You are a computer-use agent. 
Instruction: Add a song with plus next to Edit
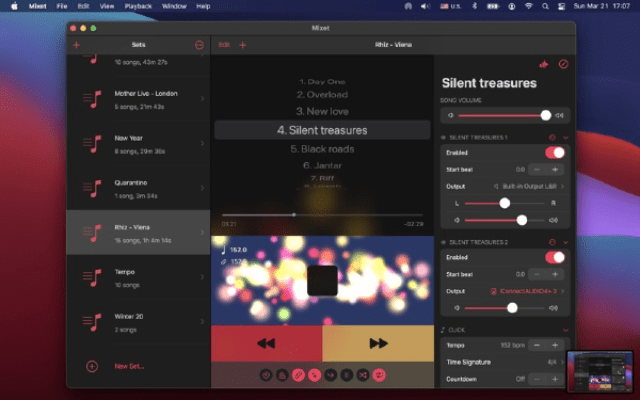point(243,45)
